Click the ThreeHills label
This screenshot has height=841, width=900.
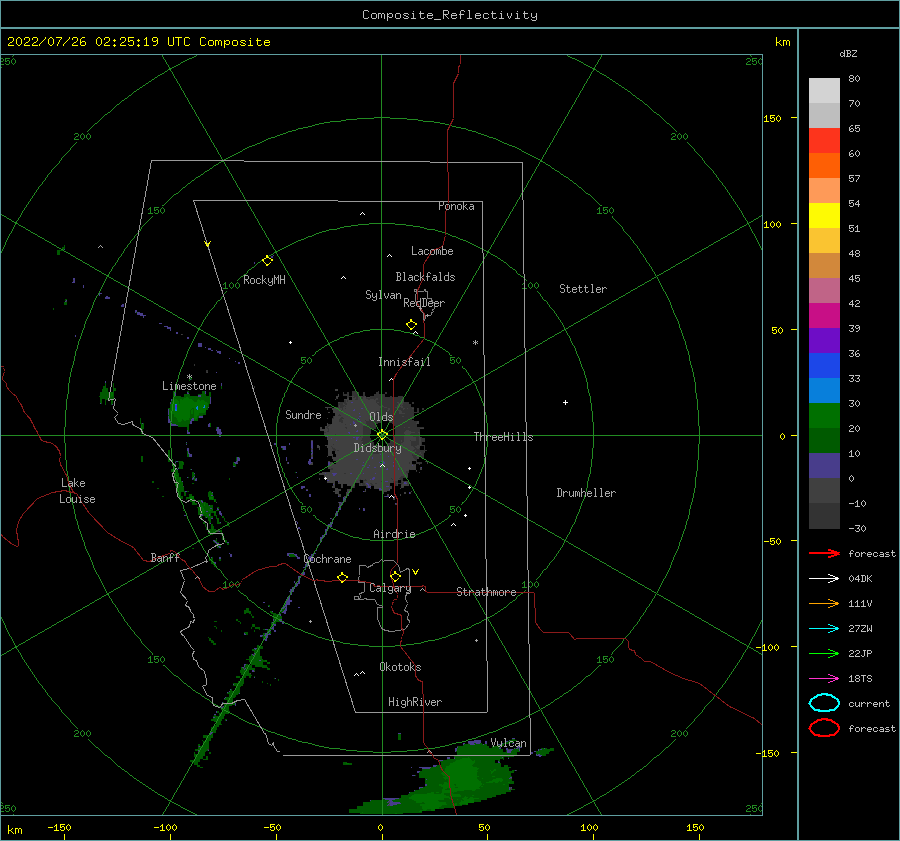(503, 437)
